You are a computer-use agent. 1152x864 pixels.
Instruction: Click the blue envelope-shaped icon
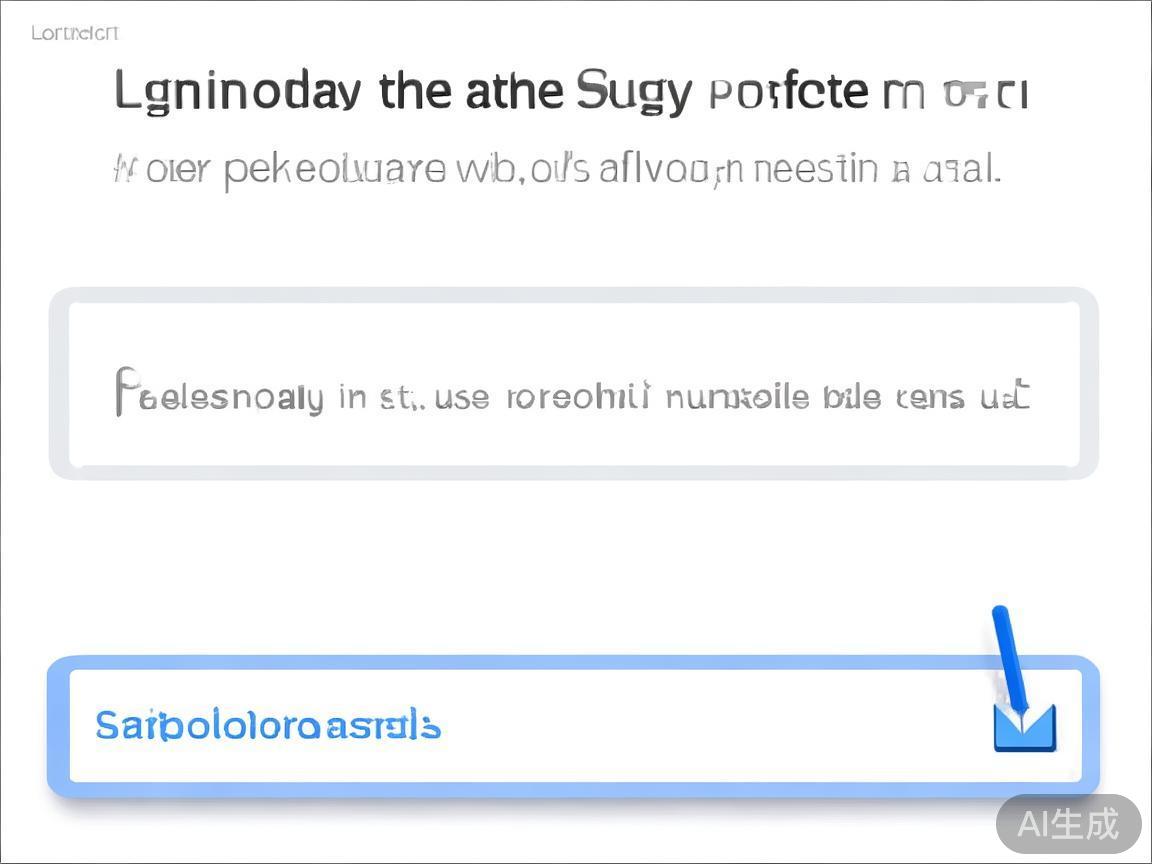(1024, 728)
